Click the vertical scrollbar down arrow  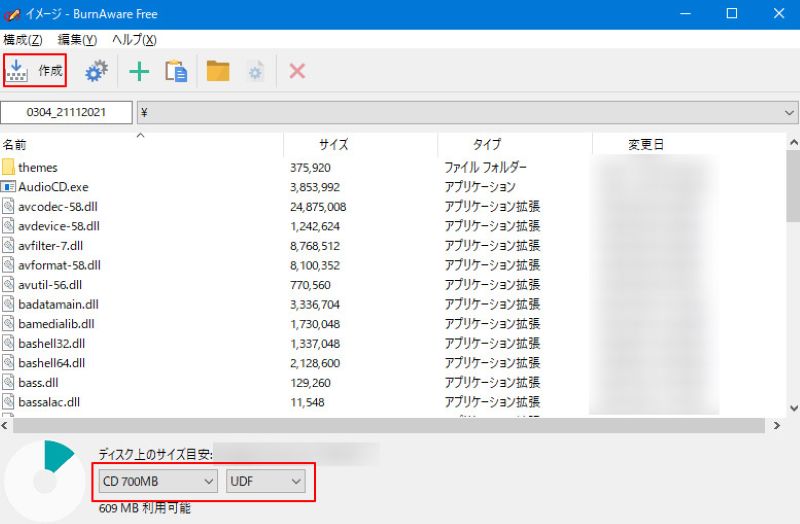pyautogui.click(x=793, y=408)
